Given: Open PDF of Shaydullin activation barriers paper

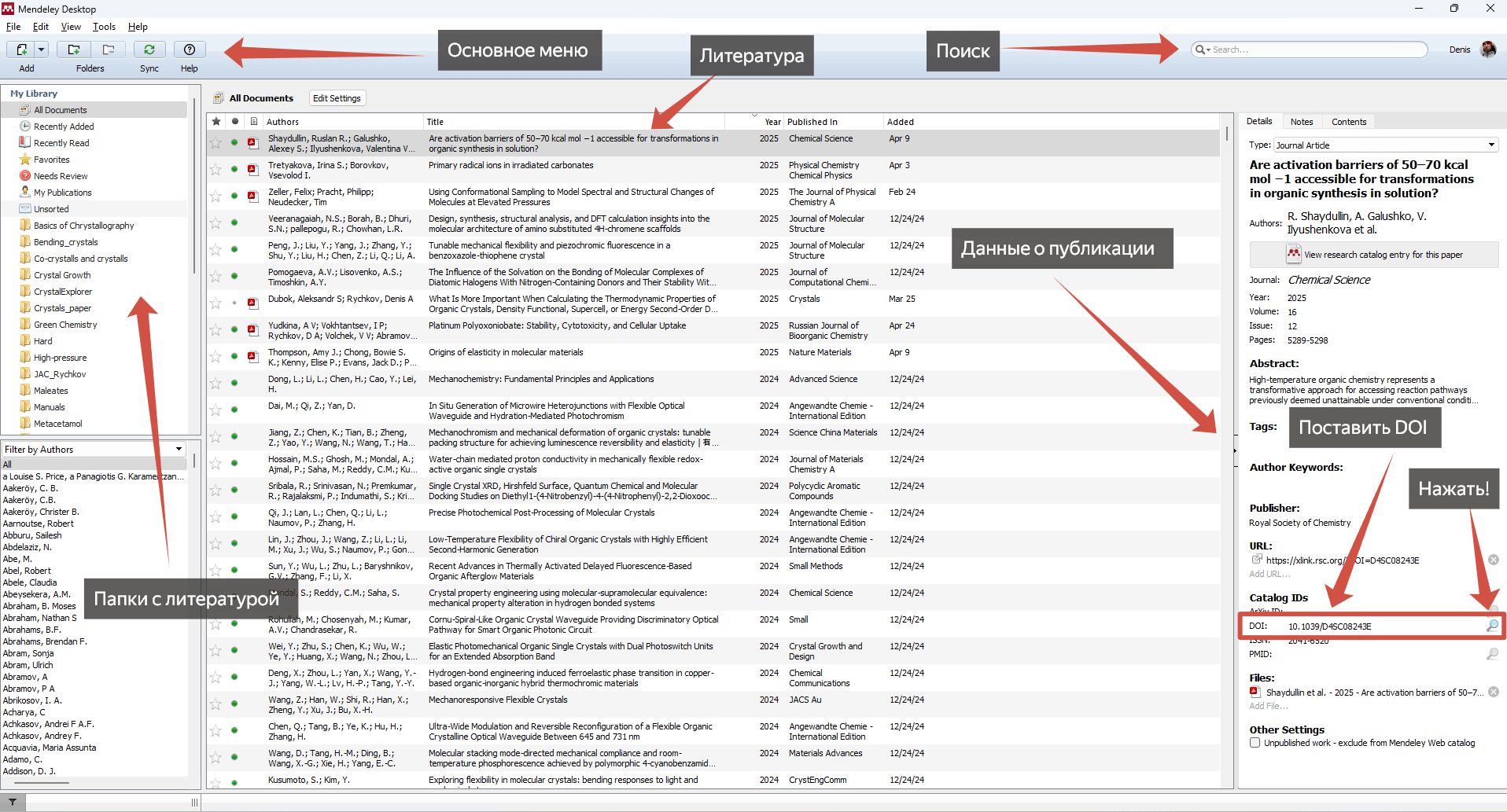Looking at the screenshot, I should click(253, 143).
